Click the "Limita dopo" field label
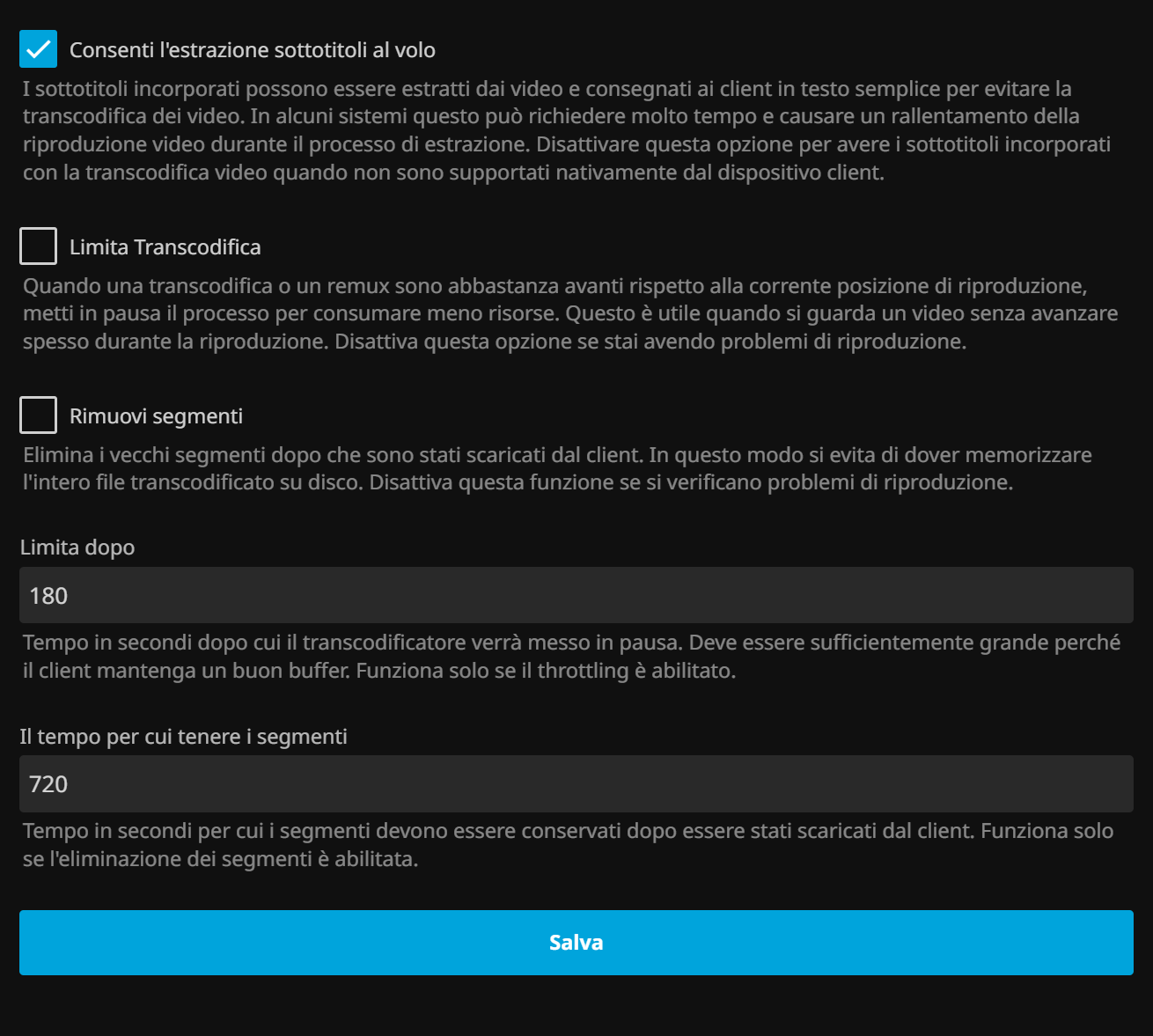The width and height of the screenshot is (1153, 1036). pos(77,547)
